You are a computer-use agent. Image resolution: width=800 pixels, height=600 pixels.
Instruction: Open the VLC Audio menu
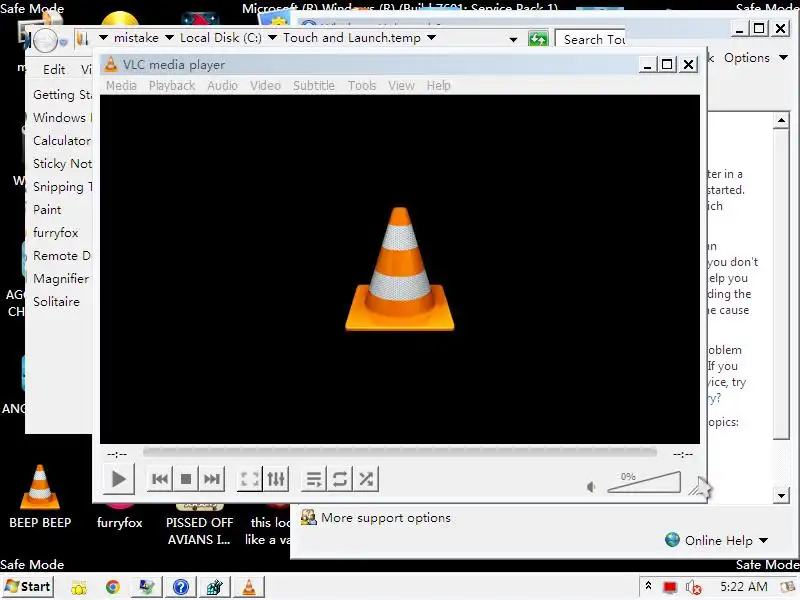(222, 86)
